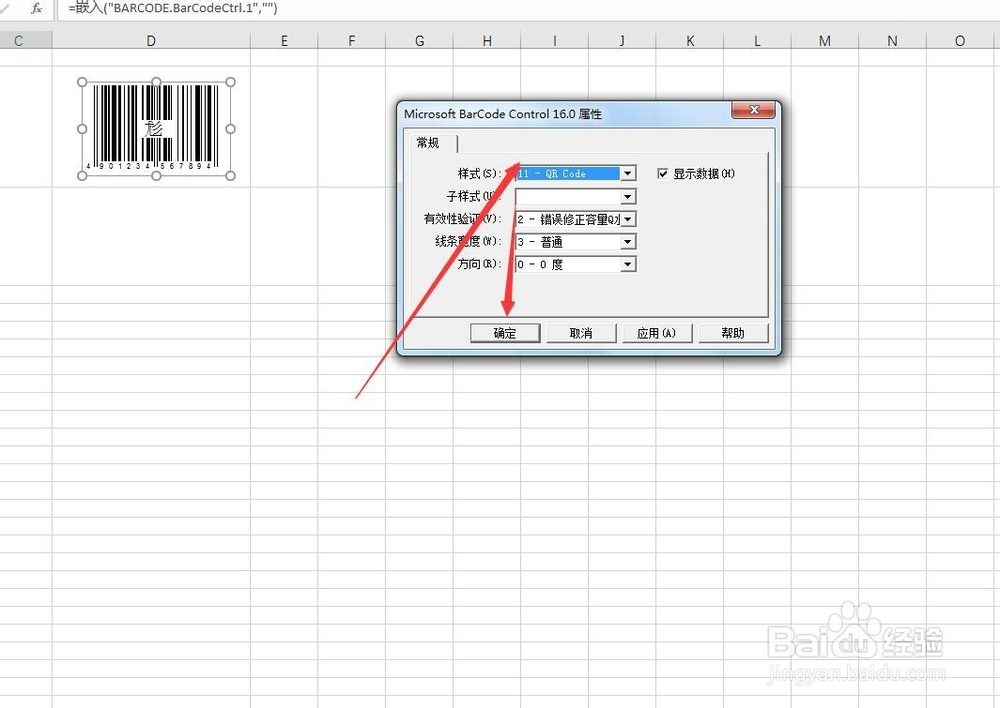The height and width of the screenshot is (708, 1000).
Task: Select column F header
Action: coord(351,41)
